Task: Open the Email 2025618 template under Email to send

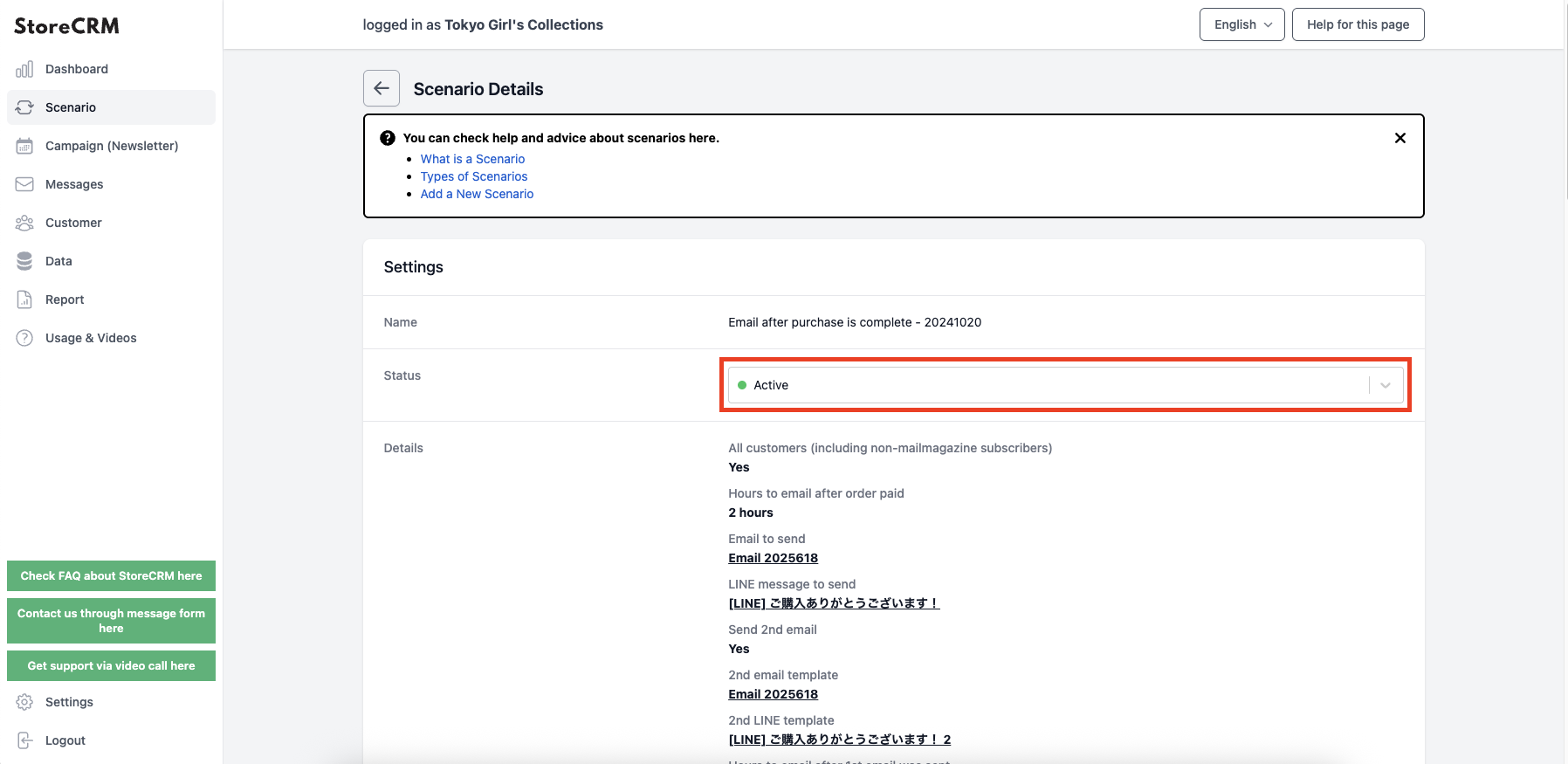Action: coord(773,558)
